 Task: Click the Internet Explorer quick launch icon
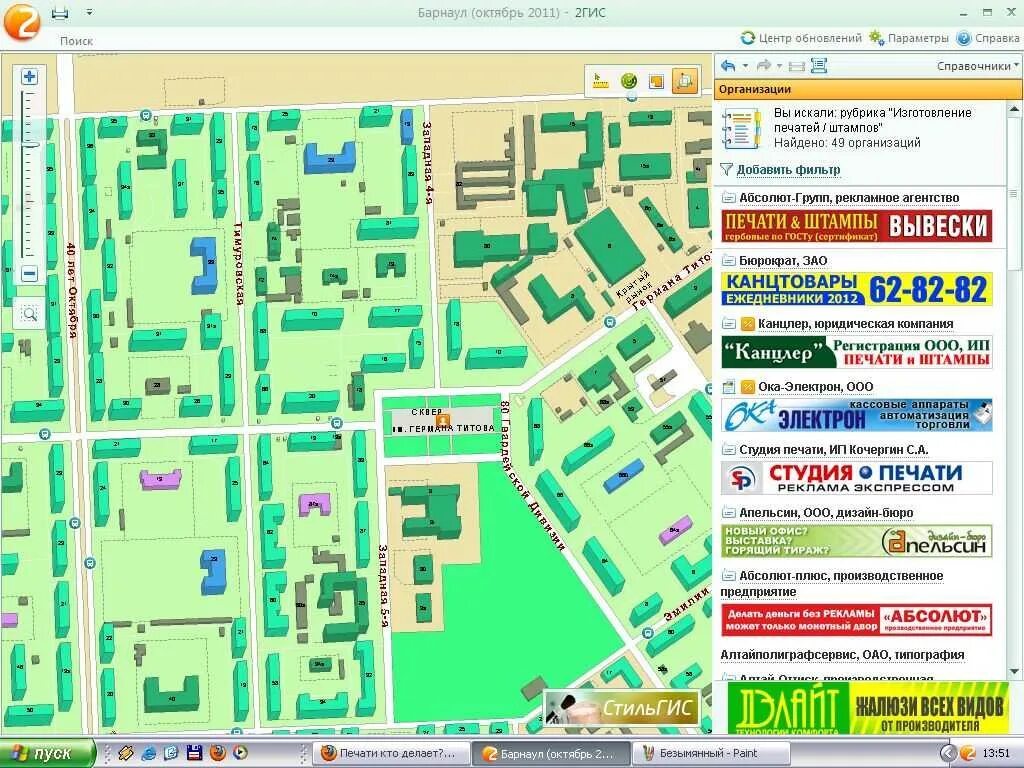149,753
